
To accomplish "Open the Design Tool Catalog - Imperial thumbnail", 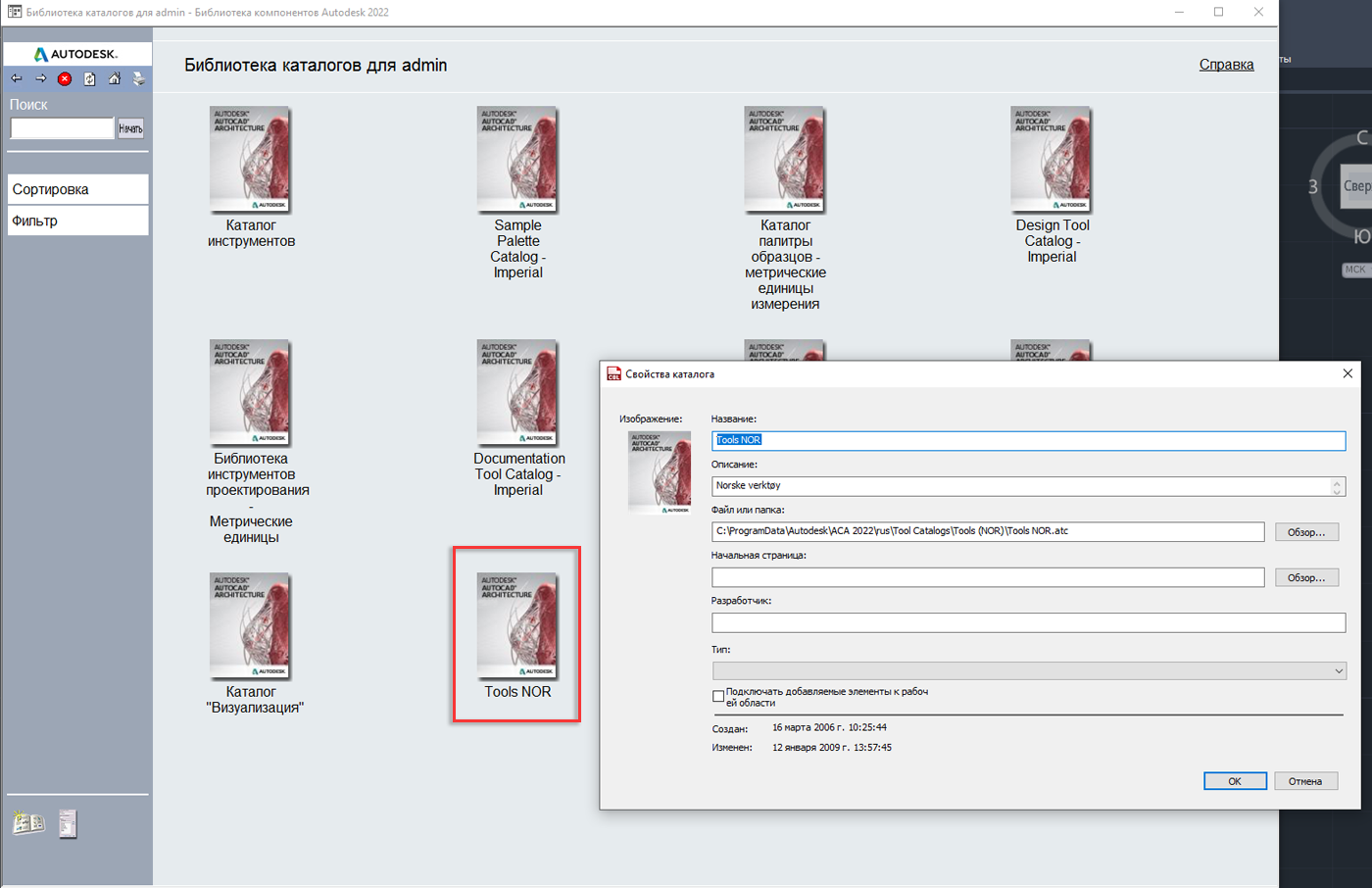I will coord(1052,160).
